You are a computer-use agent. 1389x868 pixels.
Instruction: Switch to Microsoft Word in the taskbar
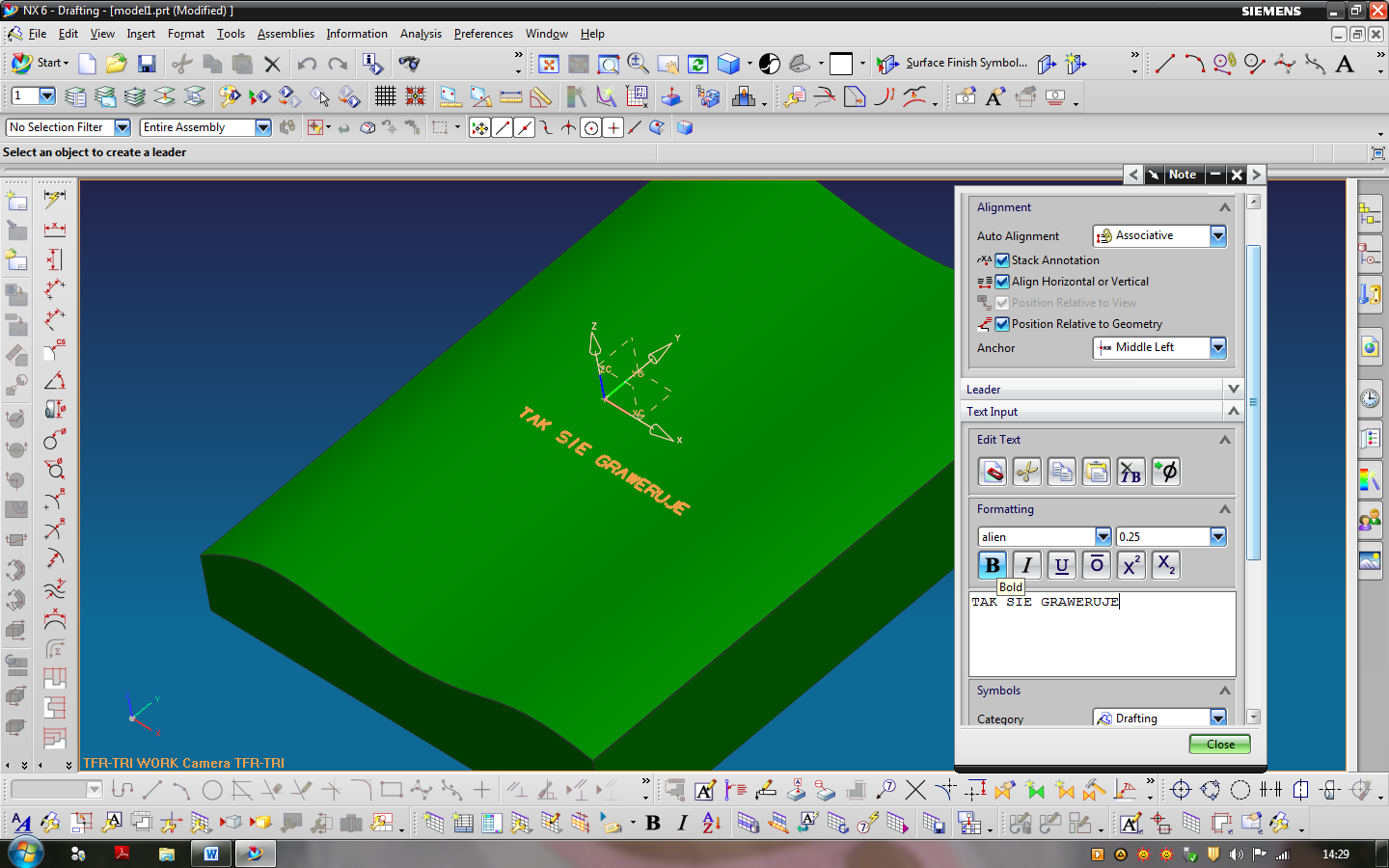click(211, 854)
